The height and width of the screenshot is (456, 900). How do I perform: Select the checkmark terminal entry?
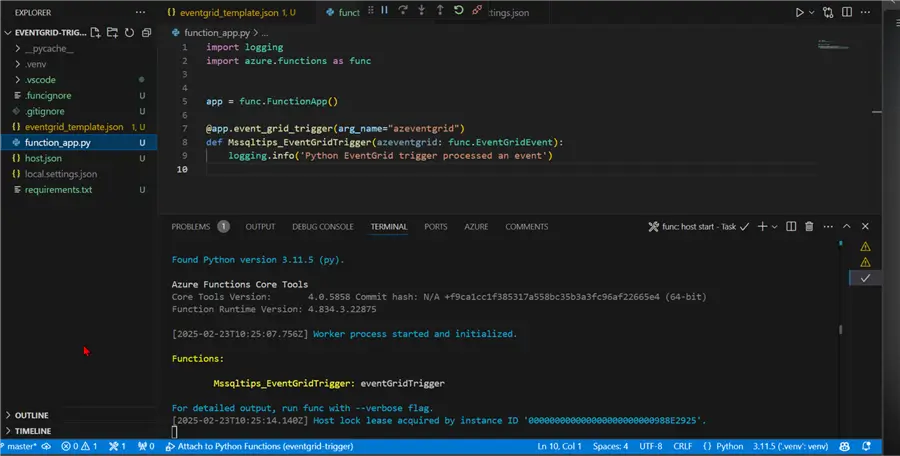pos(865,277)
